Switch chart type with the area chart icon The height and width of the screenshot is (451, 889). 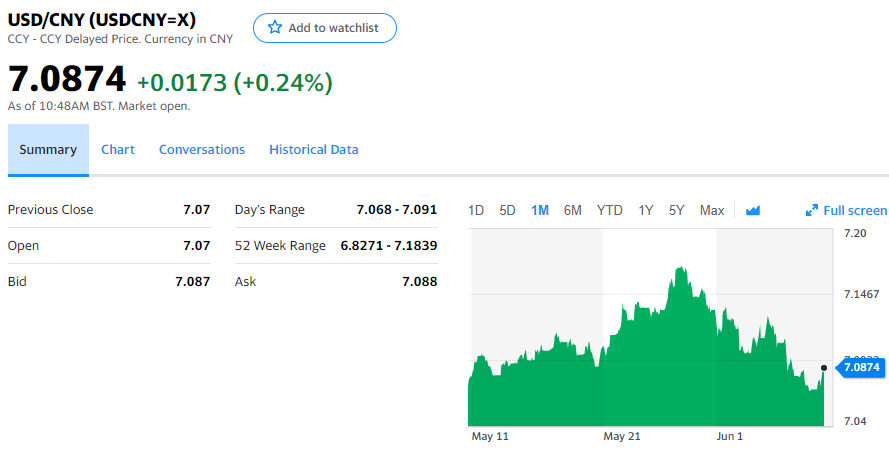click(753, 210)
